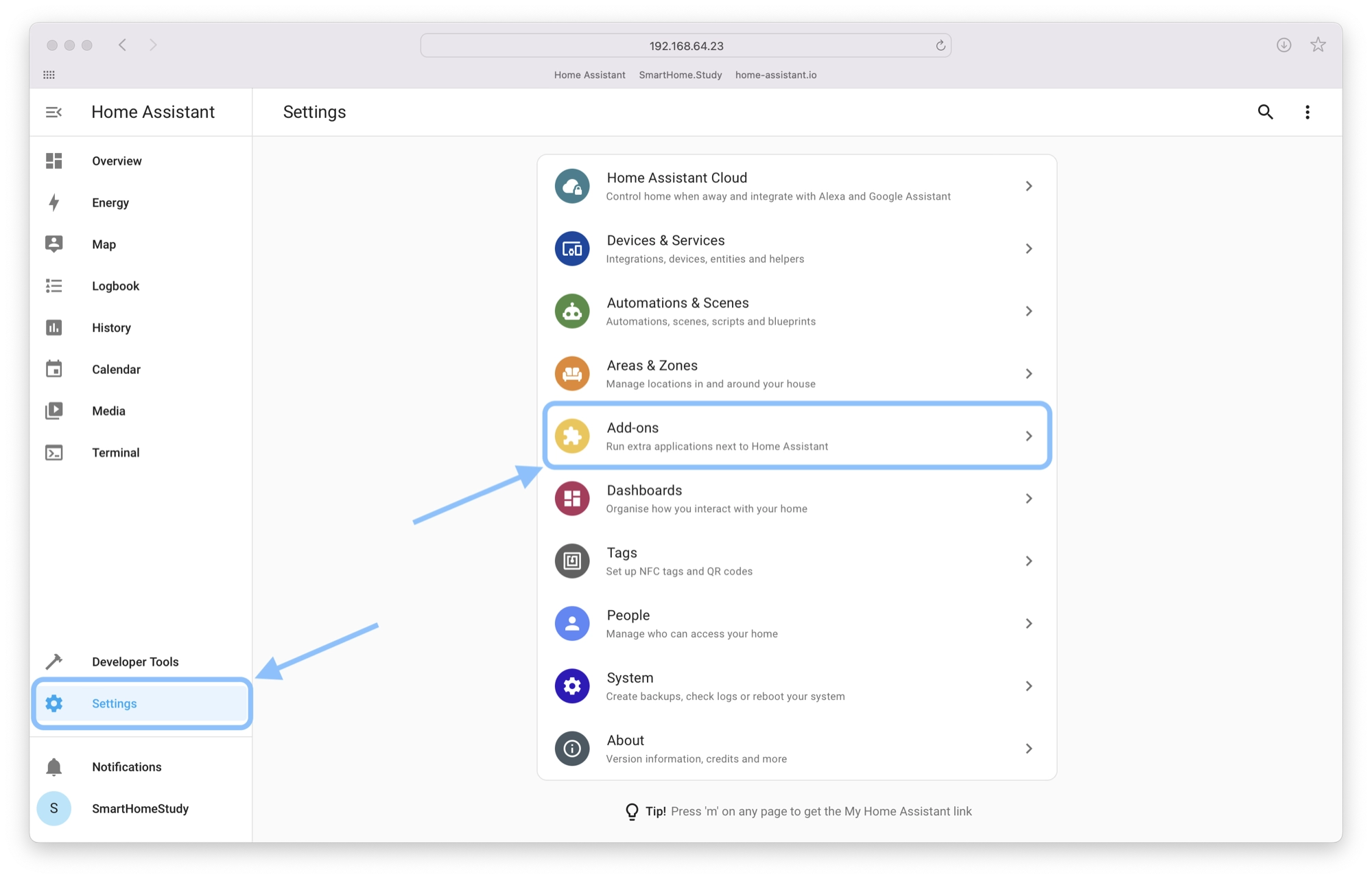Expand the Areas & Zones chevron
This screenshot has height=879, width=1372.
[x=1029, y=374]
